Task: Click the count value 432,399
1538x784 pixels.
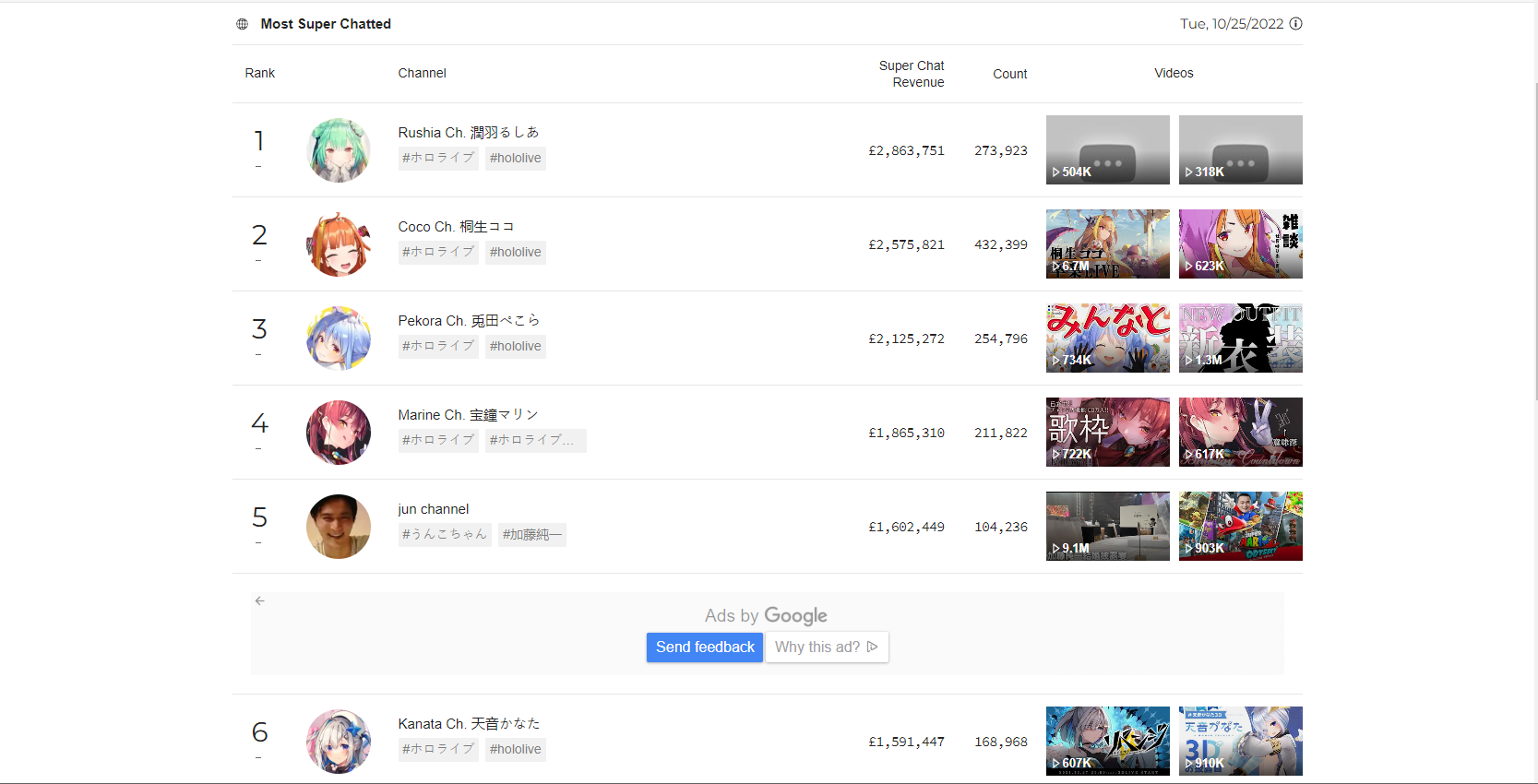Action: [x=1001, y=244]
